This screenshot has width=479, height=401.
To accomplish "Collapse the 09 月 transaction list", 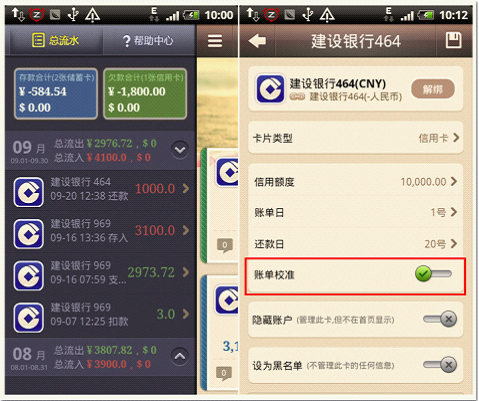I will click(180, 150).
